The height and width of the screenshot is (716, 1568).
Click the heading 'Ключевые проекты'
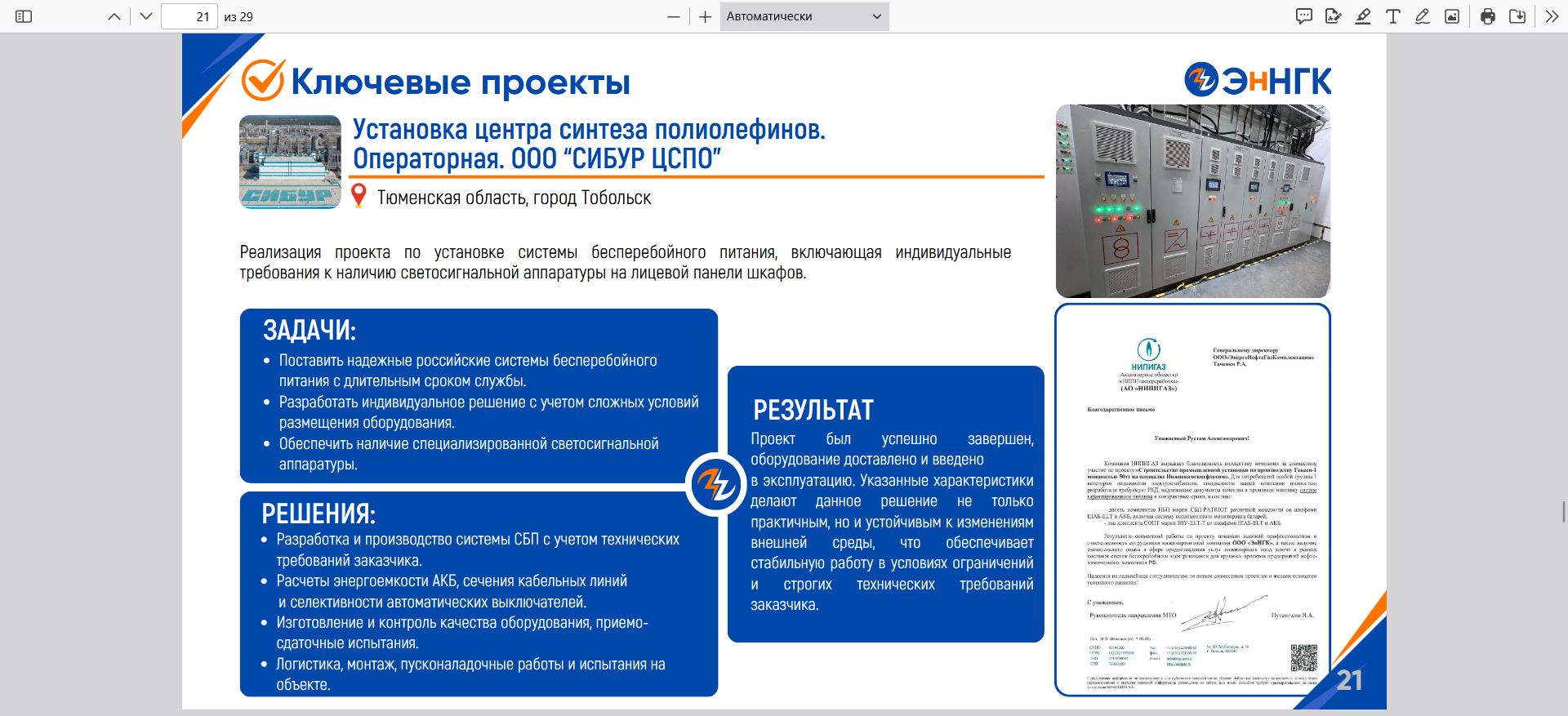(461, 82)
